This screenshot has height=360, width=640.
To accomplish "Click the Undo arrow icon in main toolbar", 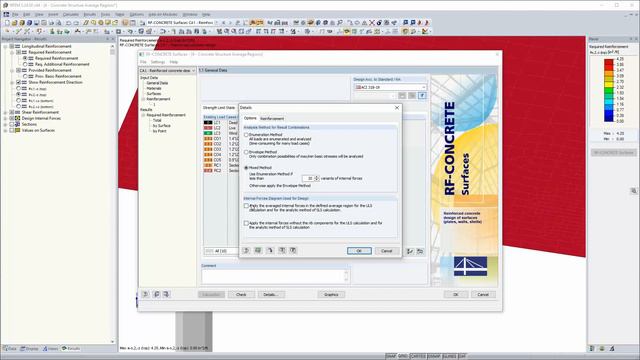I will [68, 23].
